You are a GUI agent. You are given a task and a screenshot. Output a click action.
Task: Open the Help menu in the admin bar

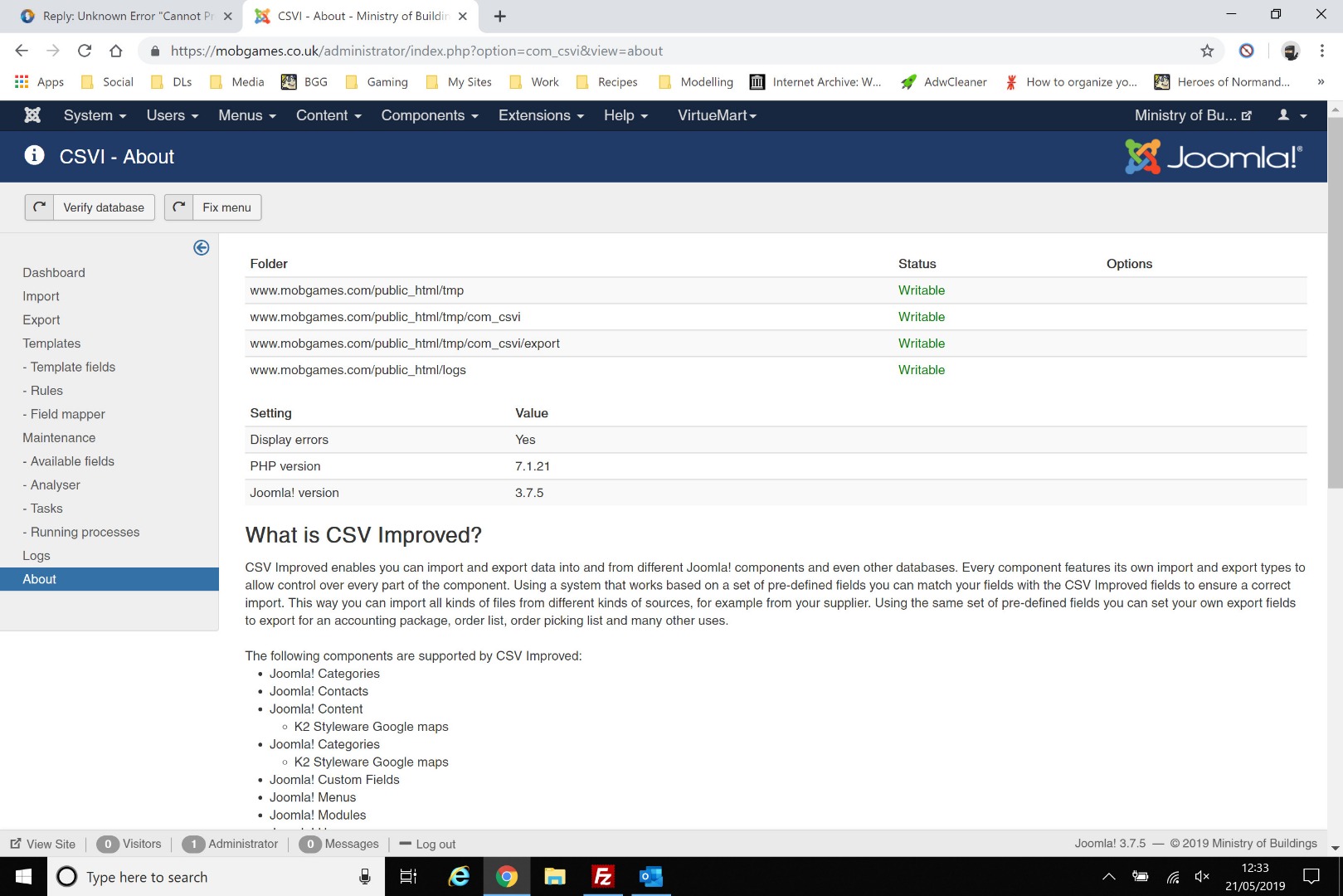coord(625,115)
